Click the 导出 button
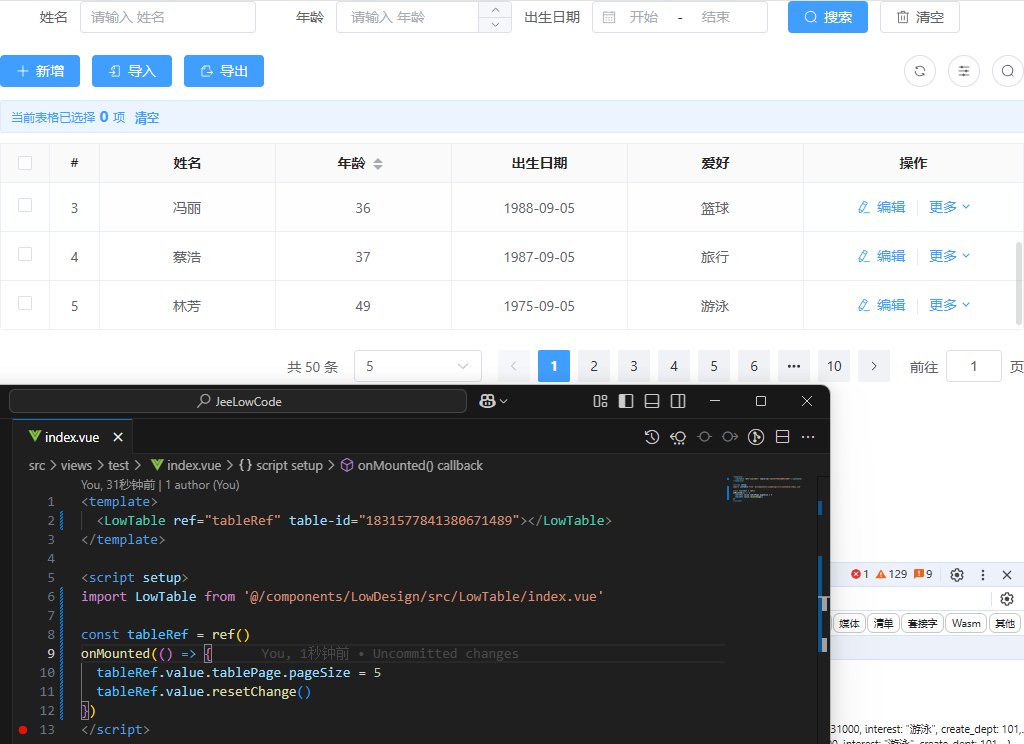This screenshot has width=1024, height=744. (224, 71)
